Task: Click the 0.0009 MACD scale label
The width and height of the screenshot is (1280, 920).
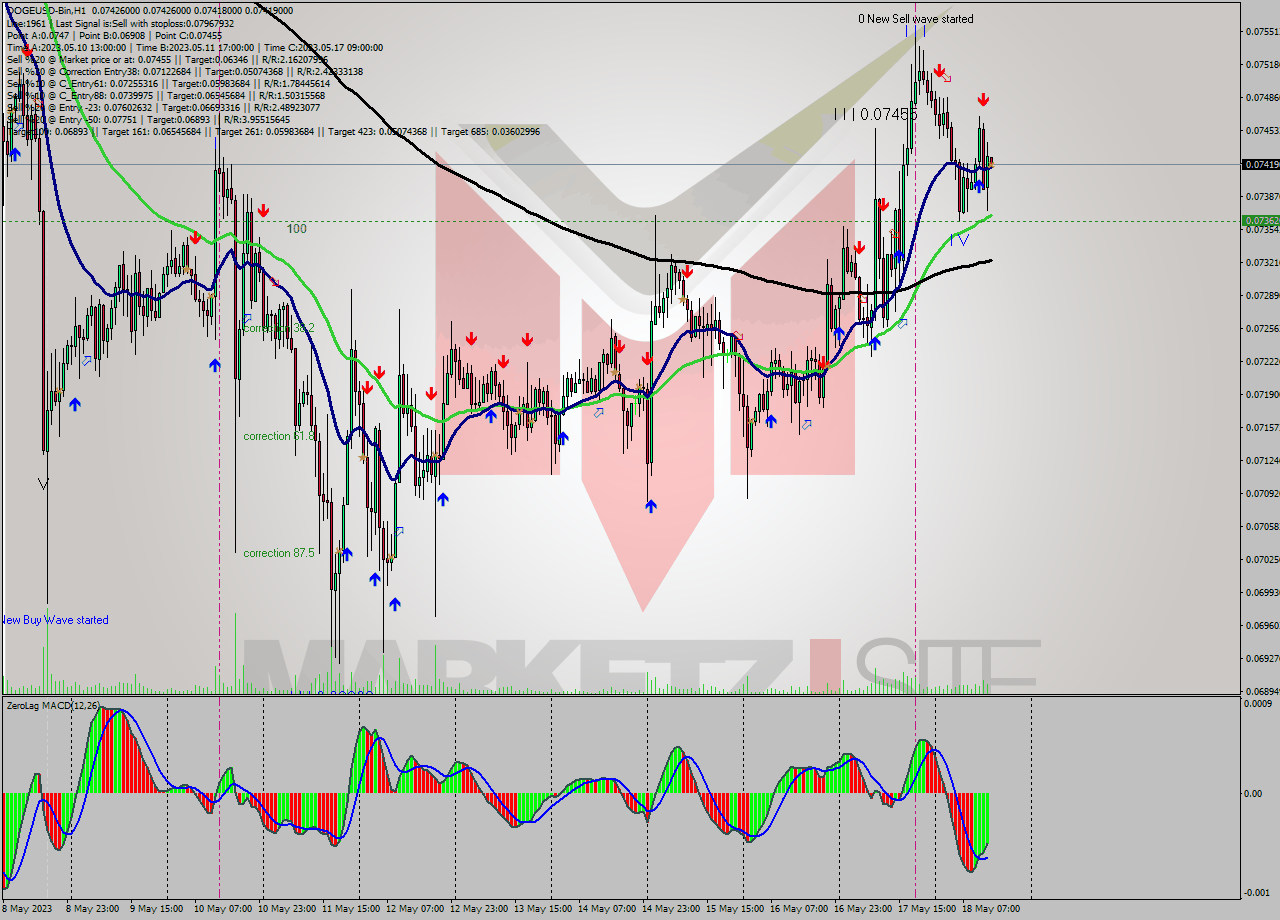Action: [1259, 704]
